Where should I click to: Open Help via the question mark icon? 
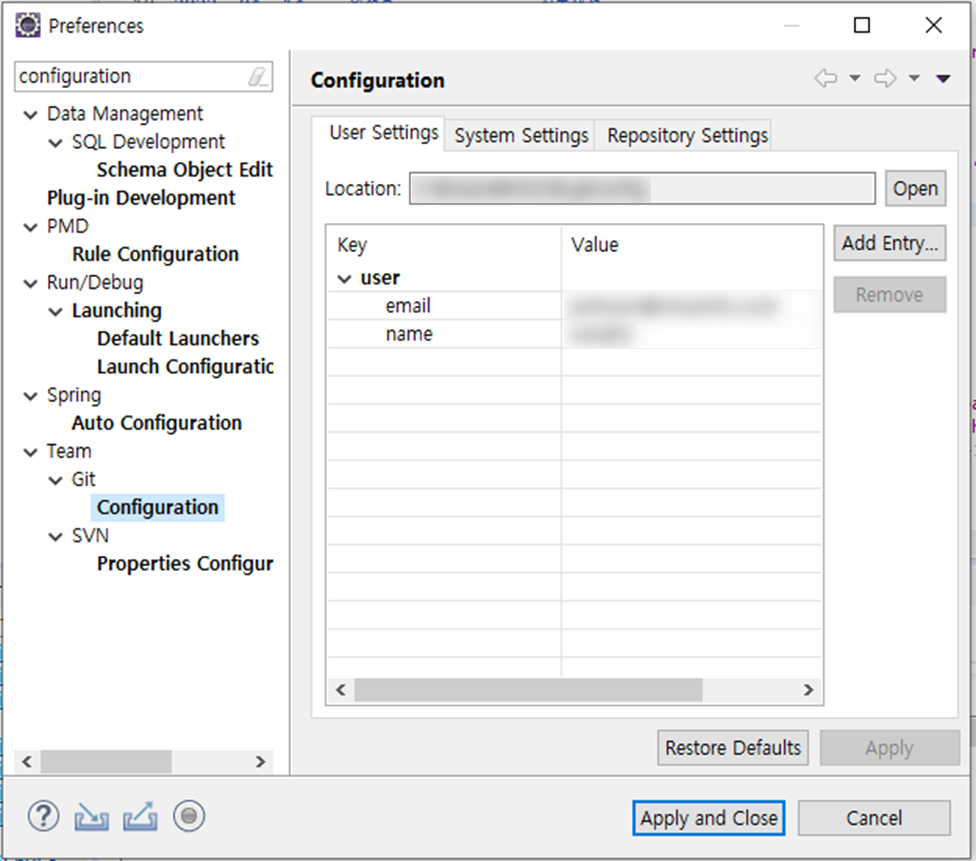[44, 816]
